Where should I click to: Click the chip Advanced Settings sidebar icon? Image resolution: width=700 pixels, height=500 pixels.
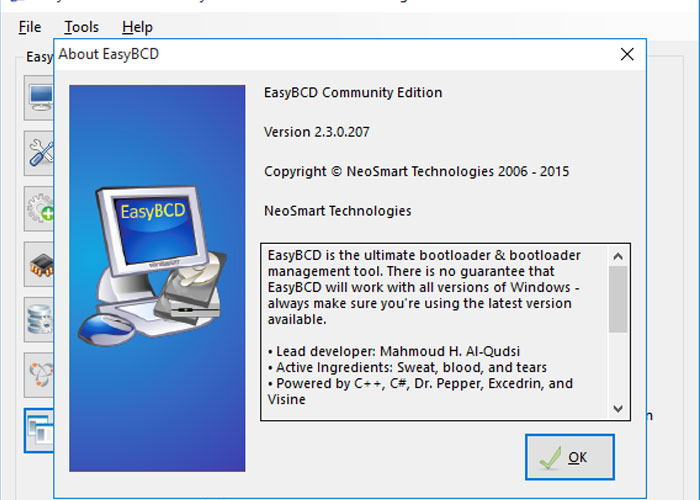[39, 264]
